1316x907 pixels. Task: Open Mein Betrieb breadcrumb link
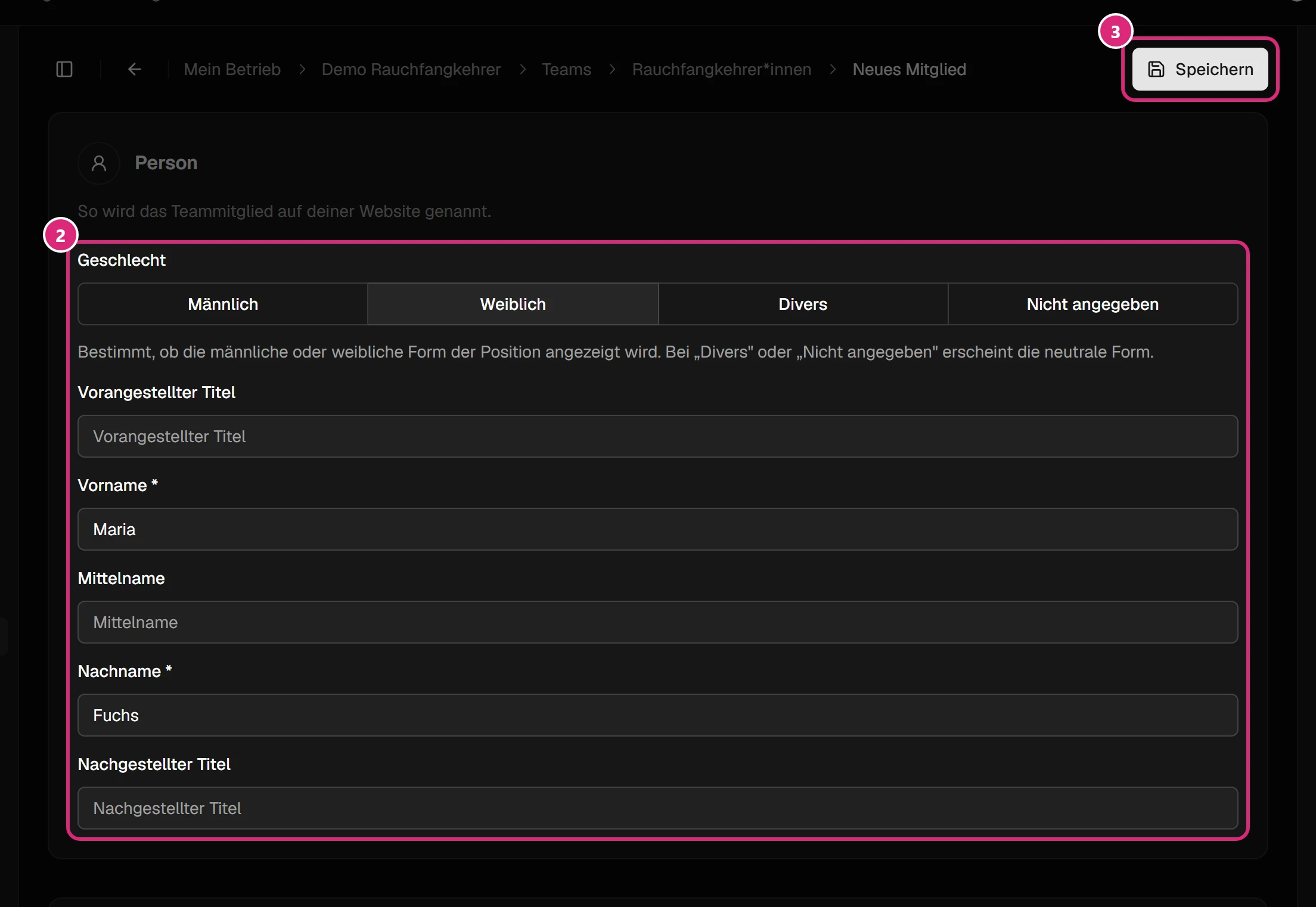click(232, 70)
